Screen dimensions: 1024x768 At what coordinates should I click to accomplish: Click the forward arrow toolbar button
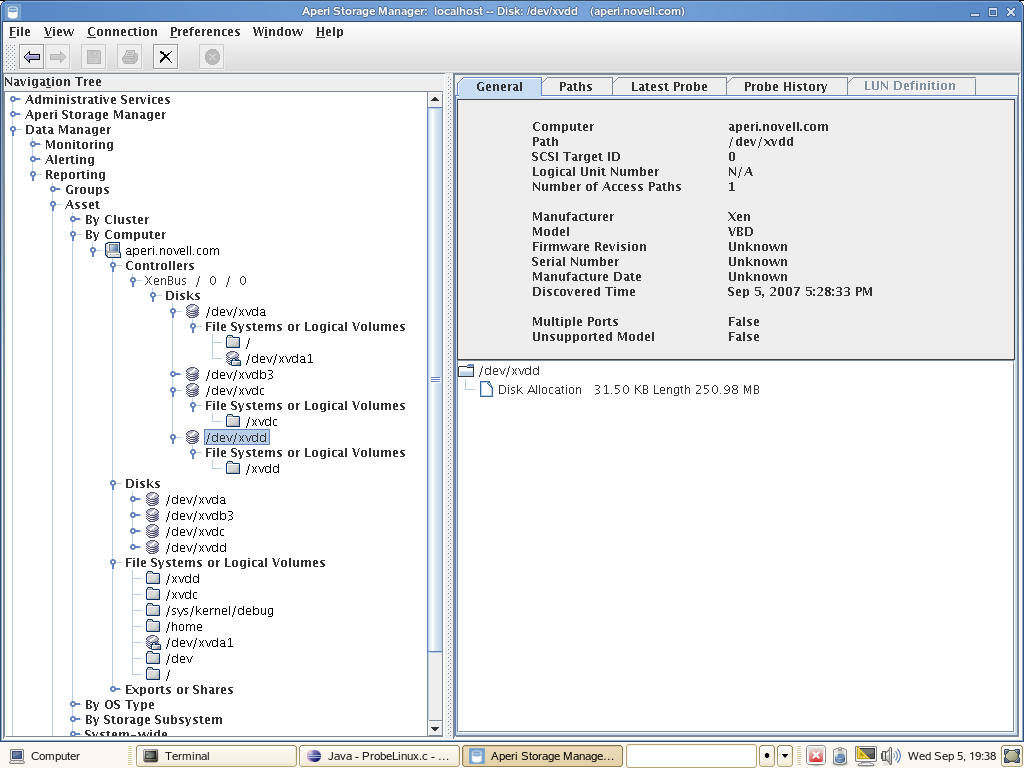(x=58, y=57)
